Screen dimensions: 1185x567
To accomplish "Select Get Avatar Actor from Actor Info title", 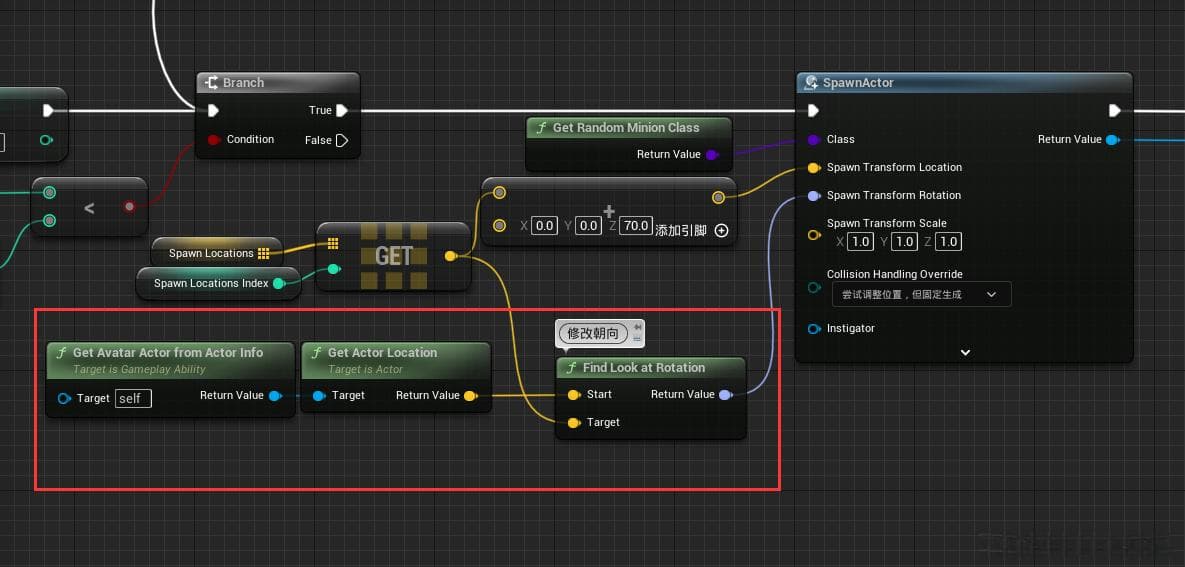I will (x=168, y=352).
